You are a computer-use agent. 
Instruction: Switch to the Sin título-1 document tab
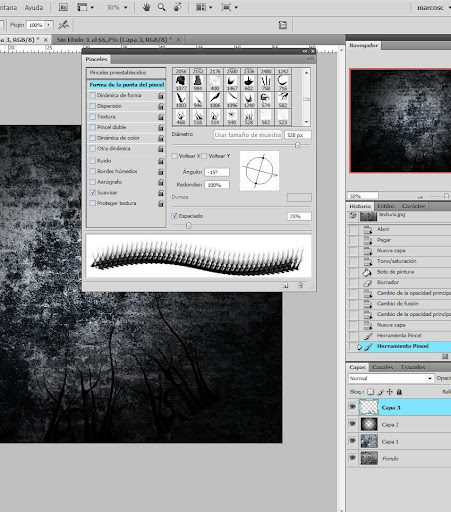(x=114, y=40)
